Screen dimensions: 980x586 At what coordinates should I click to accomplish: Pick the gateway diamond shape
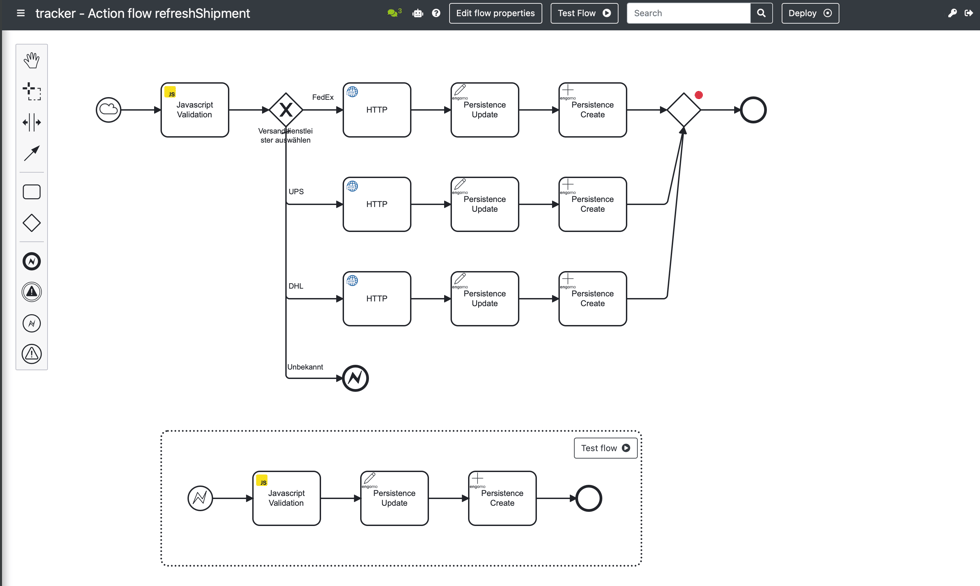(32, 223)
